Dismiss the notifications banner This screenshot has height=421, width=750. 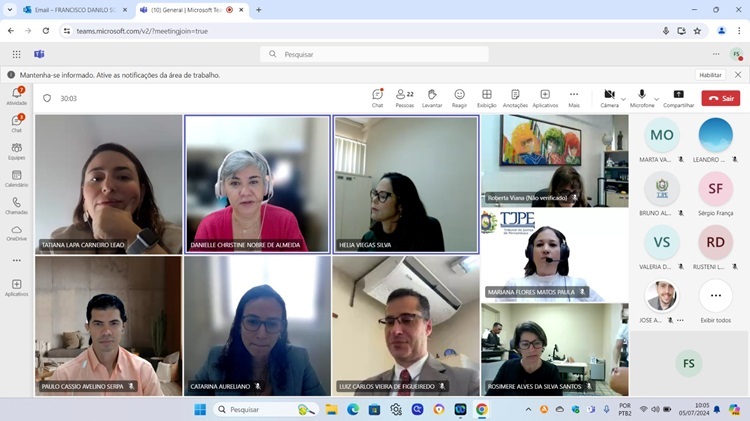point(738,75)
